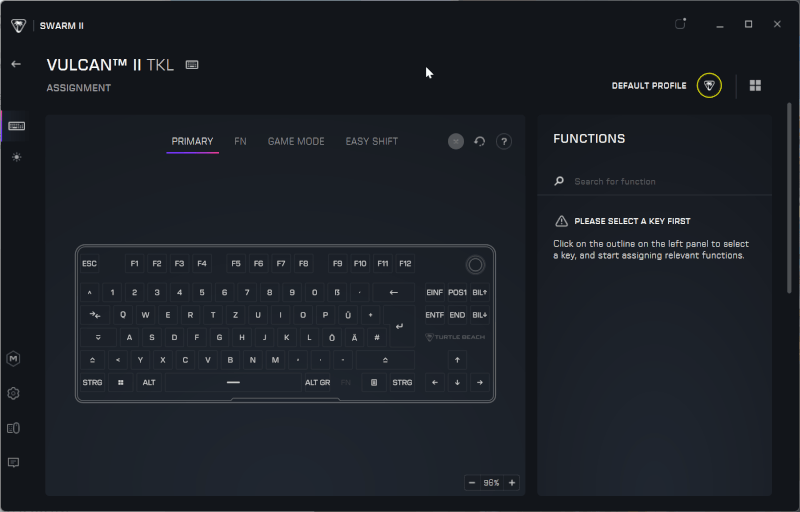Select the menu key on keyboard
The image size is (800, 512).
tap(374, 382)
